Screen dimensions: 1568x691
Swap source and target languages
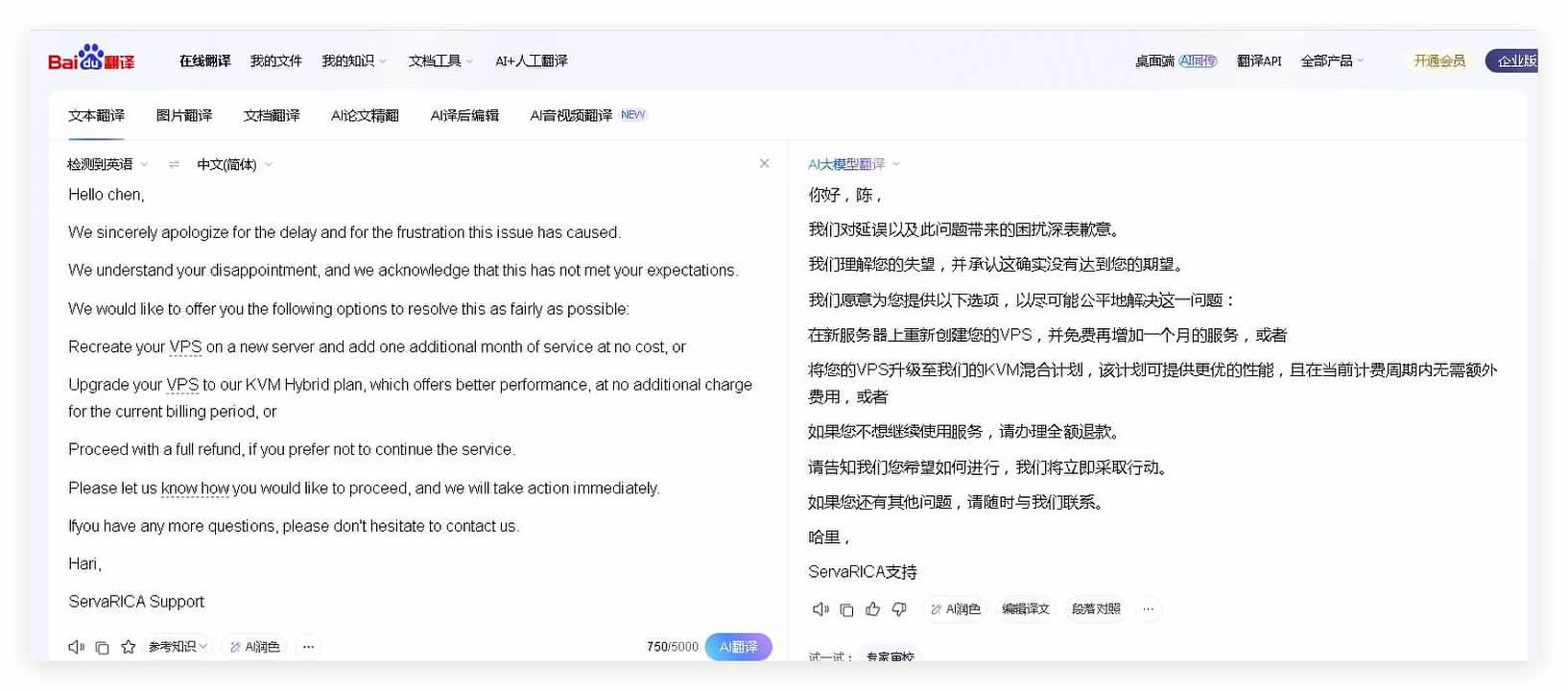[174, 164]
